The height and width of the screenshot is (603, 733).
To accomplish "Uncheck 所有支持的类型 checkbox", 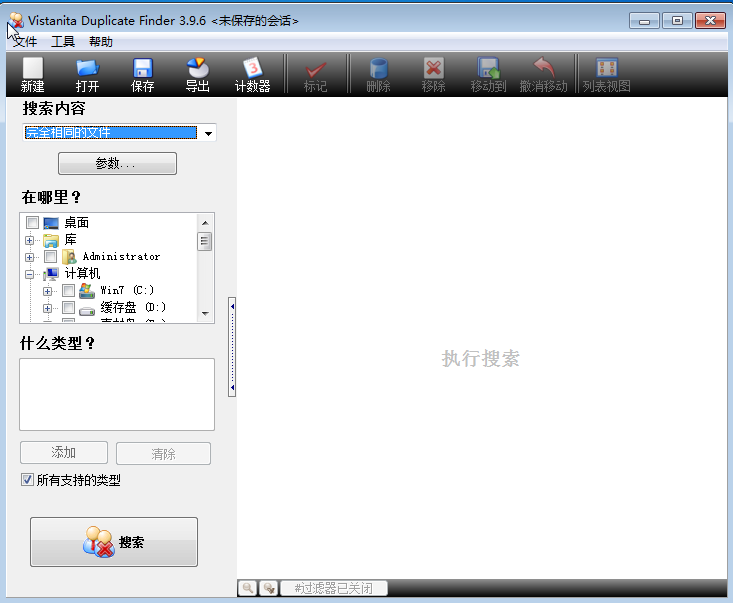I will pyautogui.click(x=27, y=480).
